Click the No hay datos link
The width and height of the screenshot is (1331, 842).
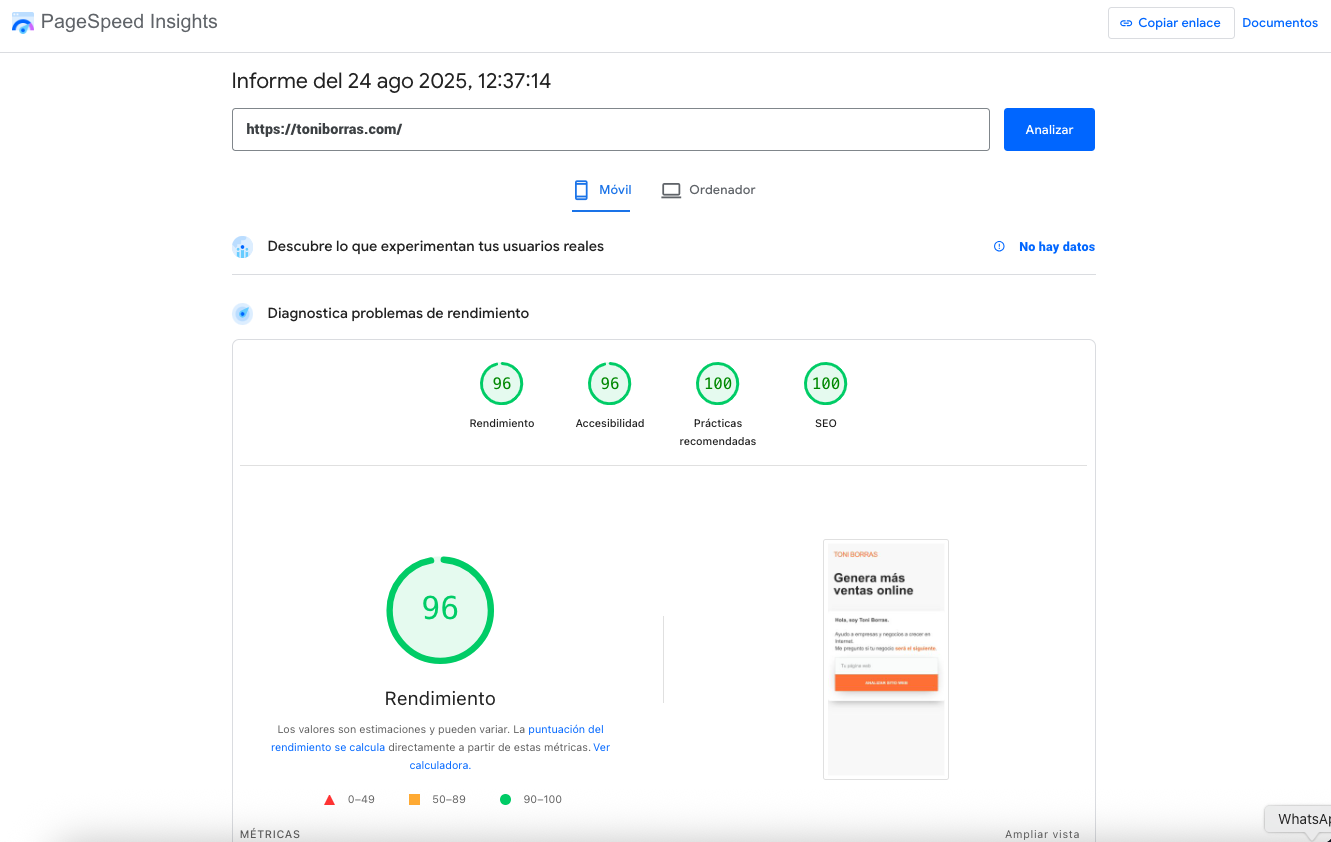coord(1057,247)
